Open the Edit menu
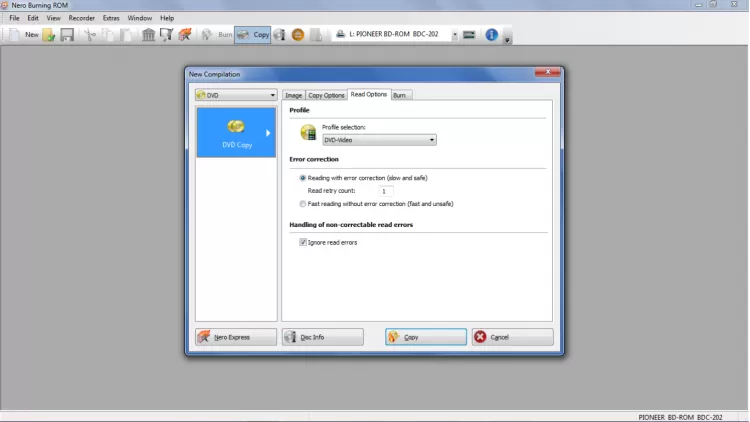 click(33, 18)
